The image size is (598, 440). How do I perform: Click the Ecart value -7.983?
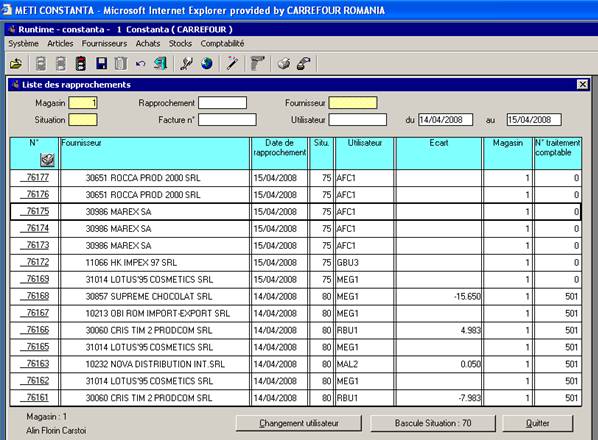pos(439,398)
